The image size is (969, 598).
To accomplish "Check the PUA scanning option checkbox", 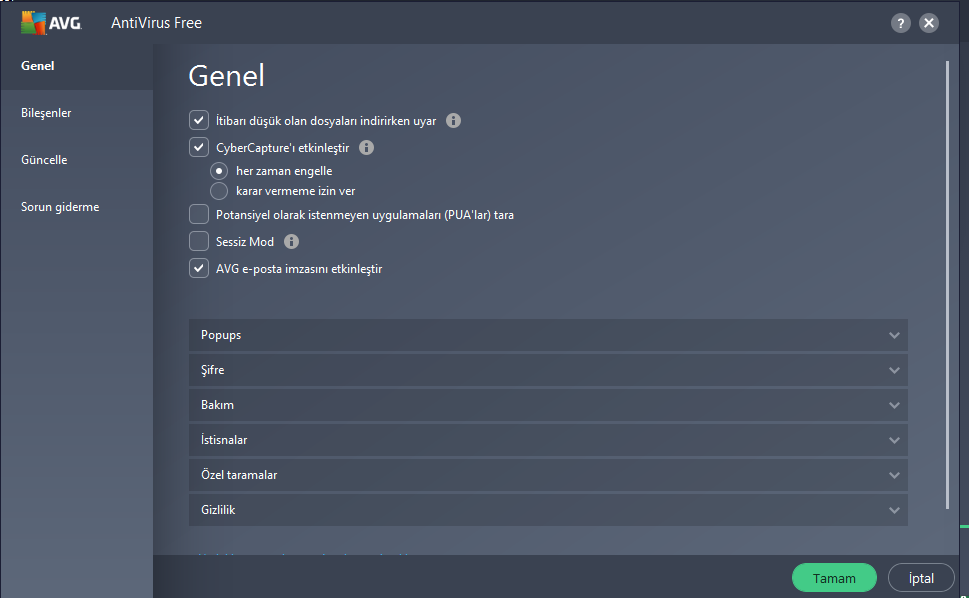I will click(x=198, y=214).
